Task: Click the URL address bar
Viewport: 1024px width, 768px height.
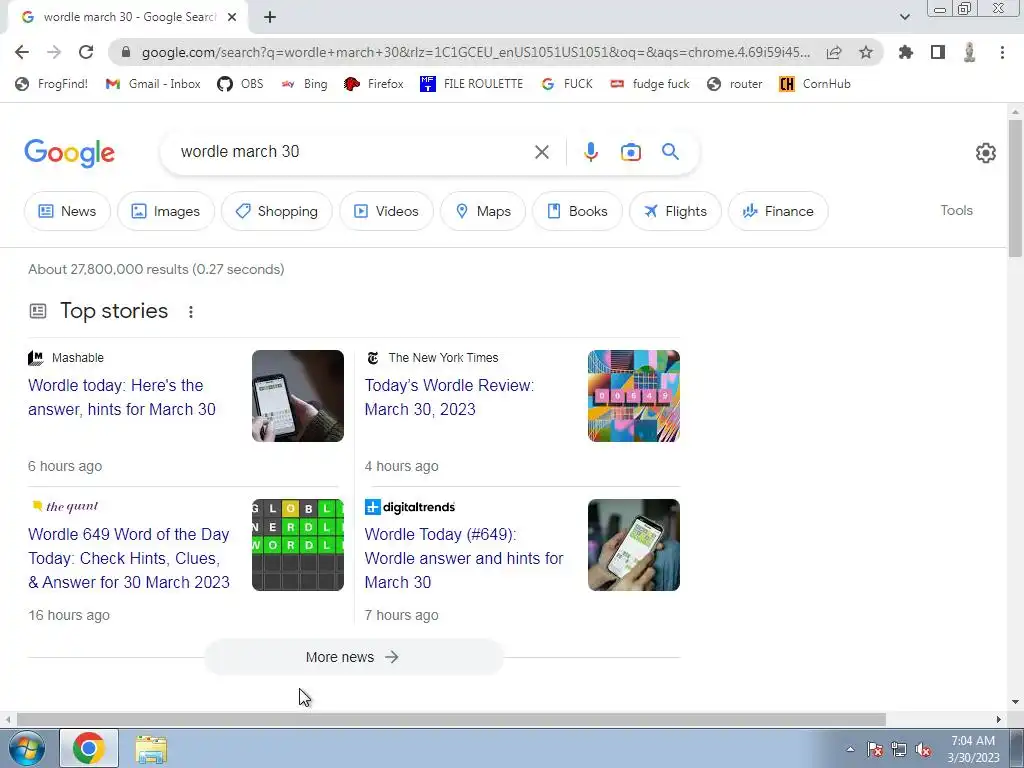Action: click(475, 52)
